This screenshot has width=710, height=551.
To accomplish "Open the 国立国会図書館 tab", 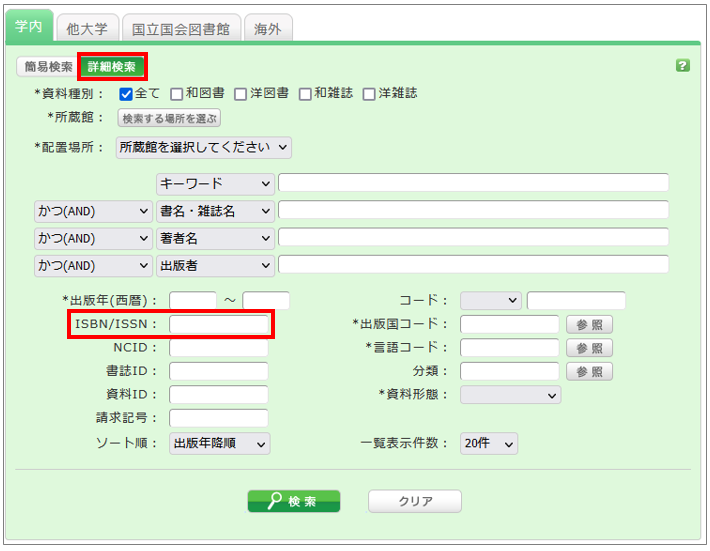I will (182, 28).
